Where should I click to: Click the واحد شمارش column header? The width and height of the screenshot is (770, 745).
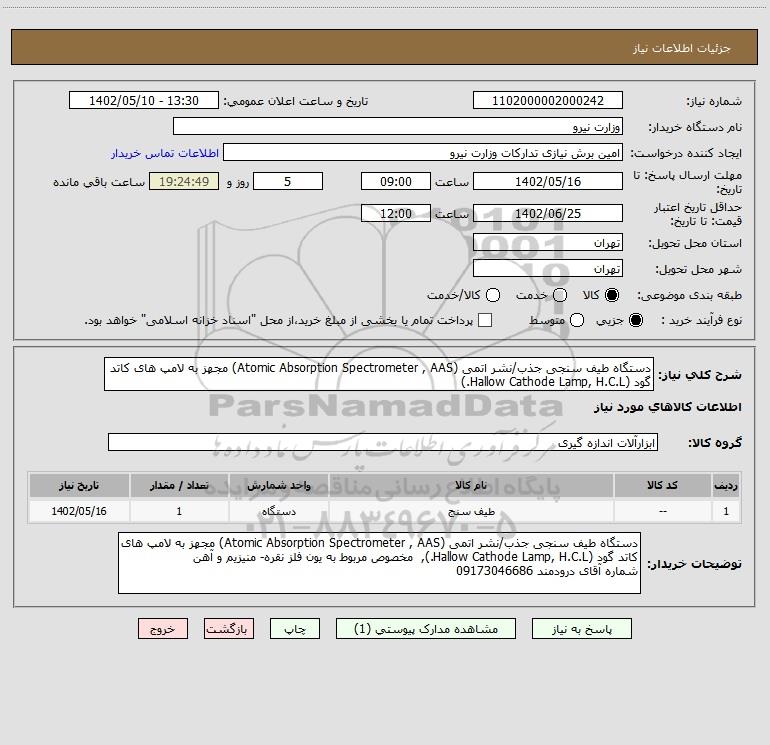click(x=278, y=485)
